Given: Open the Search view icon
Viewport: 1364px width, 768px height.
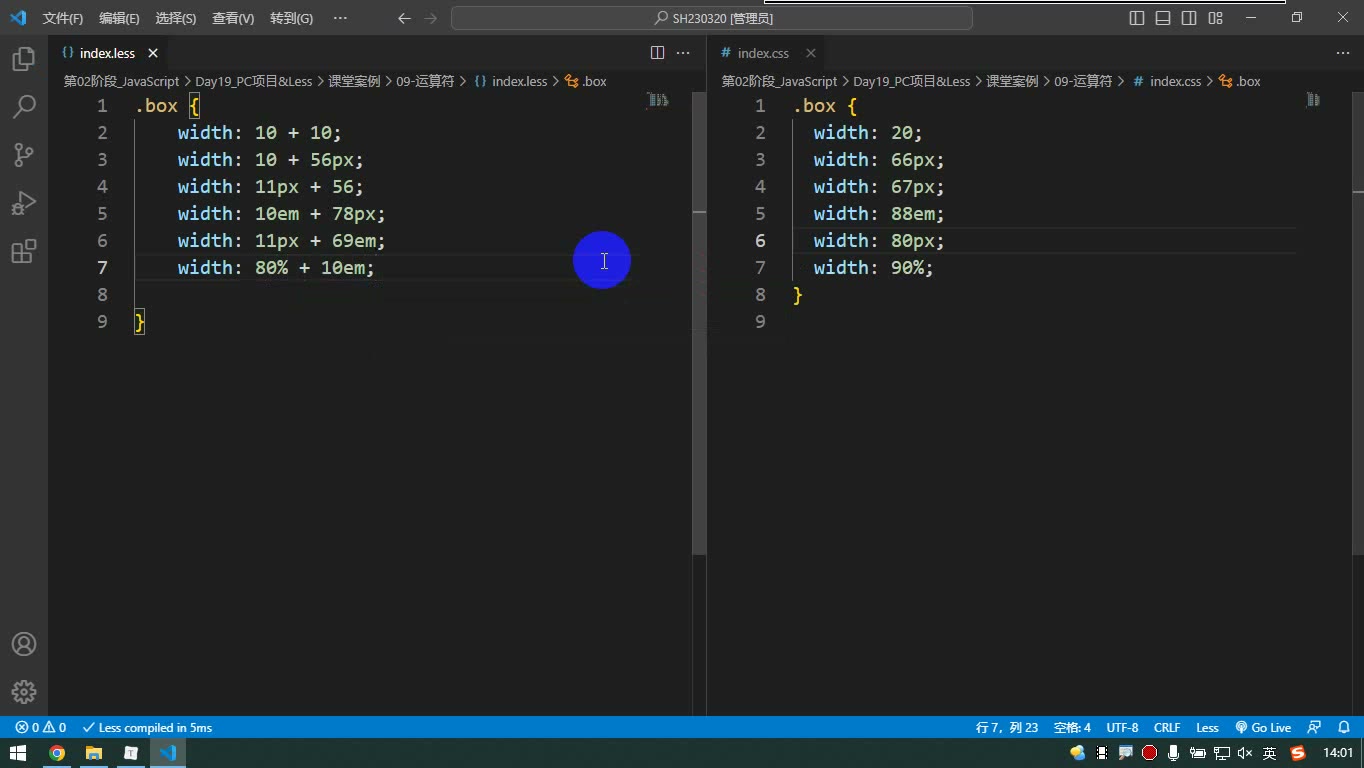Looking at the screenshot, I should [x=24, y=106].
